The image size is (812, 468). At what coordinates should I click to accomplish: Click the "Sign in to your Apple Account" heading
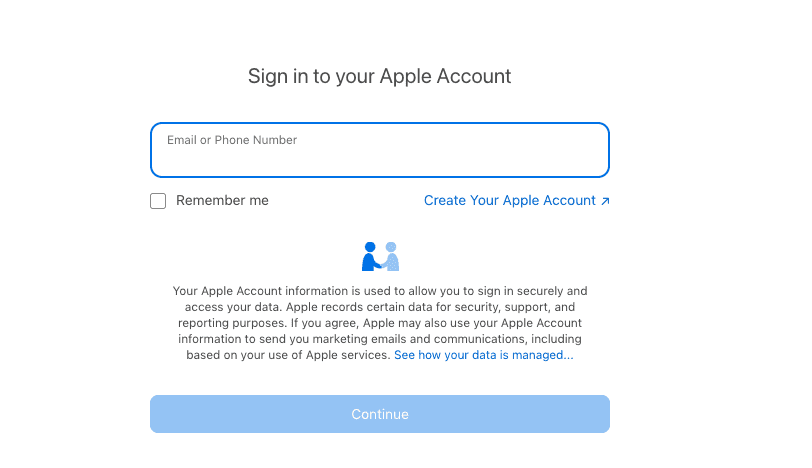coord(379,76)
